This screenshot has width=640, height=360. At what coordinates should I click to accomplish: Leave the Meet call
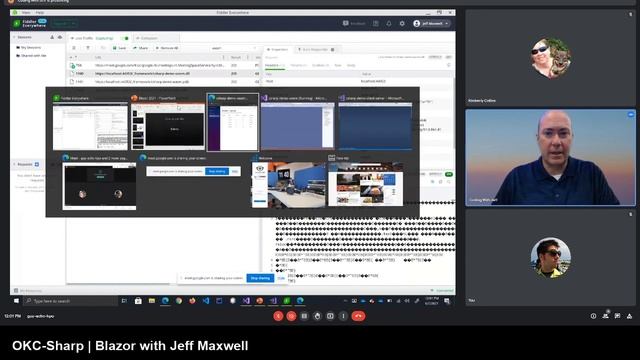pos(358,316)
